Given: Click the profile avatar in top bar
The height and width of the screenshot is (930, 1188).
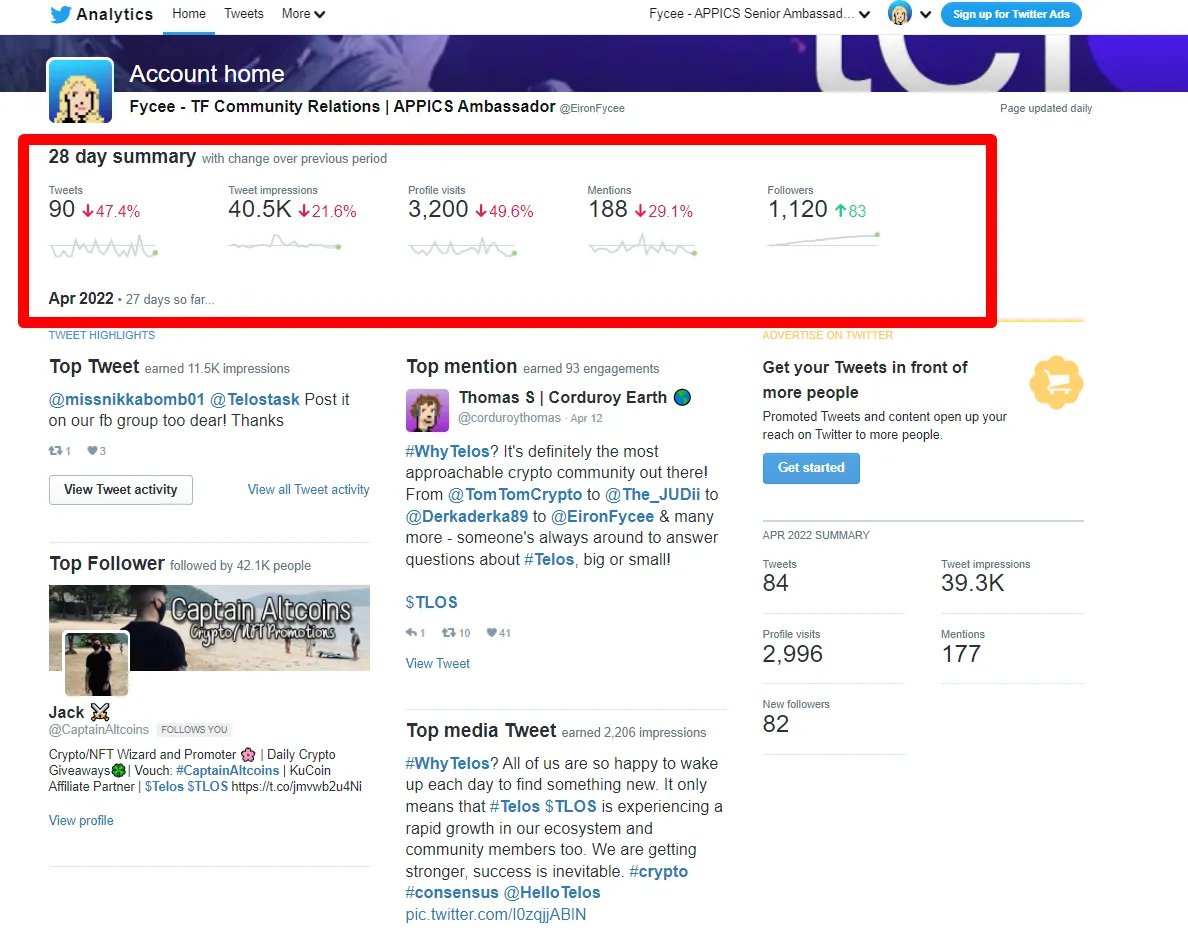Looking at the screenshot, I should 899,14.
